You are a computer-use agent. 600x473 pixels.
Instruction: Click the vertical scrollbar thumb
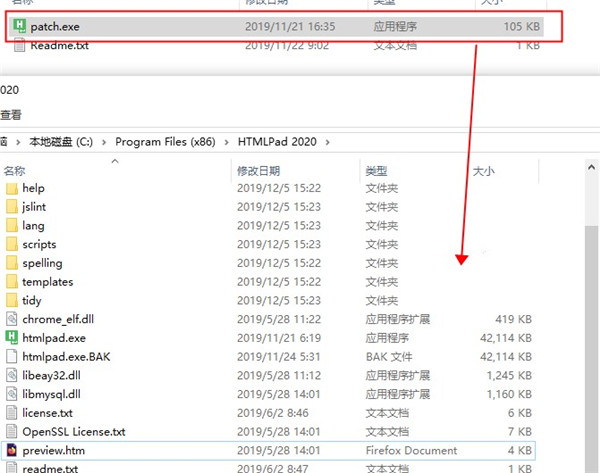tap(592, 349)
